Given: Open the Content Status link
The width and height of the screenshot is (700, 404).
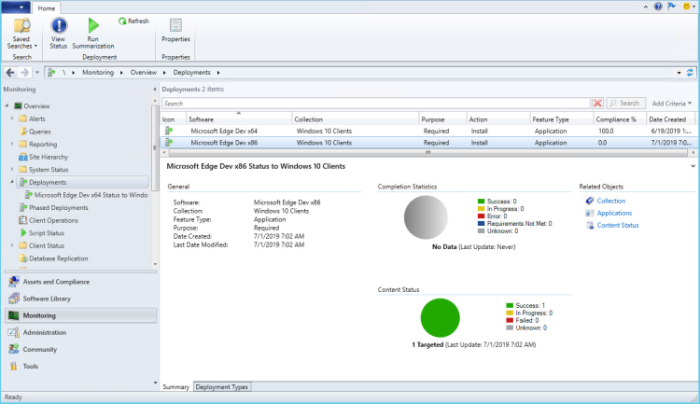Looking at the screenshot, I should [x=618, y=225].
